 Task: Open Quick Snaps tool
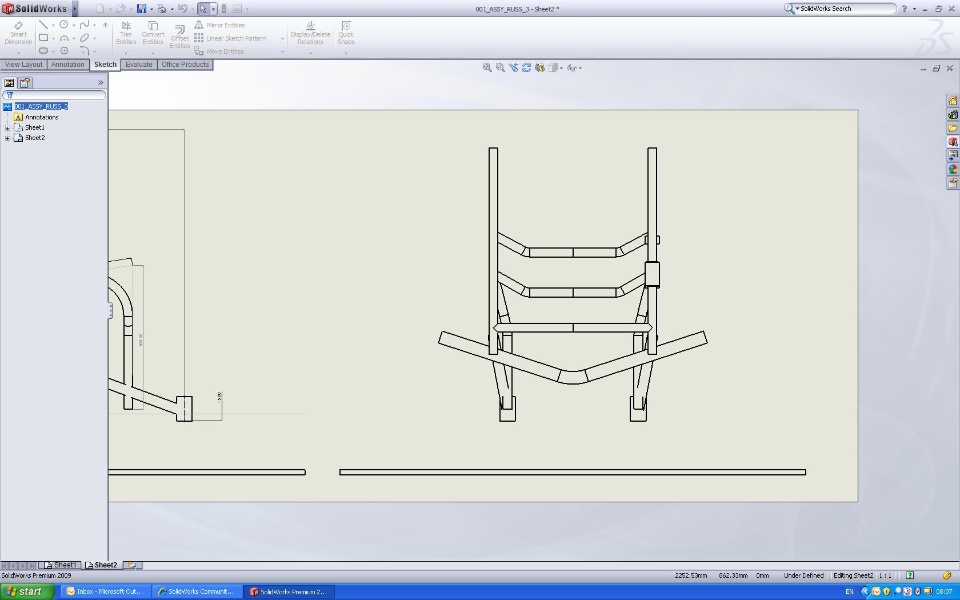(x=346, y=33)
